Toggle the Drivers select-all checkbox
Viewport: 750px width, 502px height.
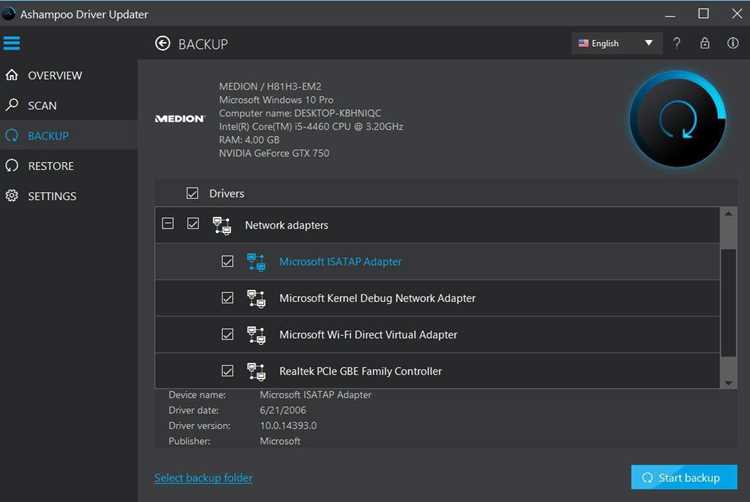pyautogui.click(x=192, y=193)
